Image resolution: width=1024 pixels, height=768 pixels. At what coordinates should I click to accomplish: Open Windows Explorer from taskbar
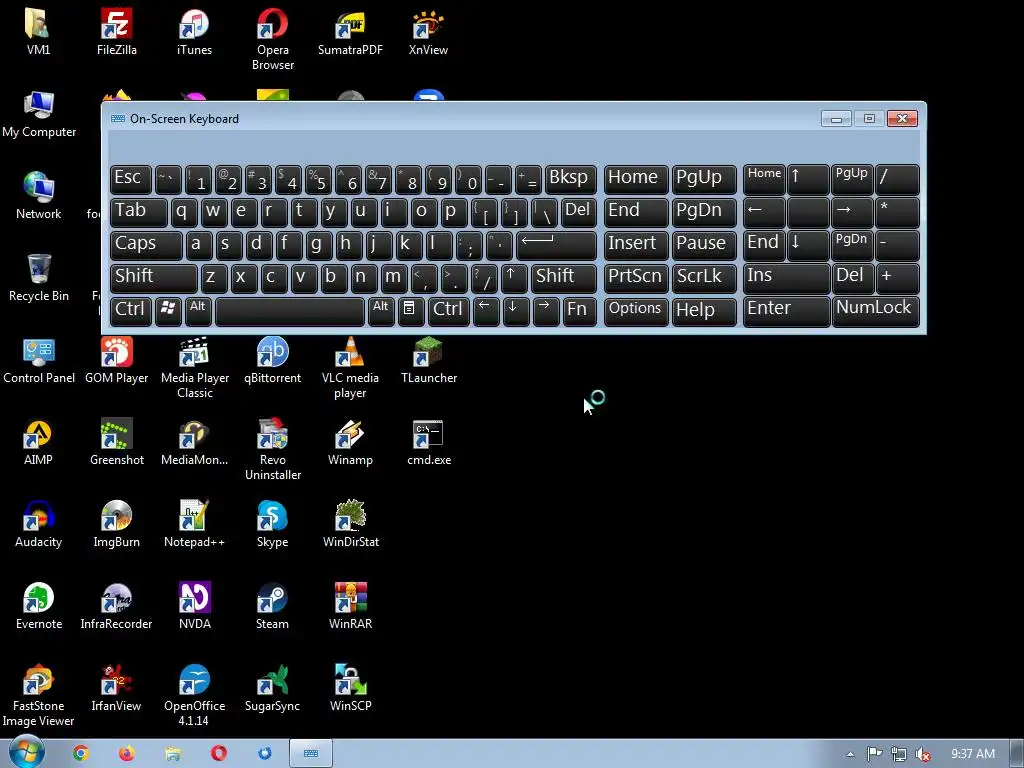pos(172,753)
